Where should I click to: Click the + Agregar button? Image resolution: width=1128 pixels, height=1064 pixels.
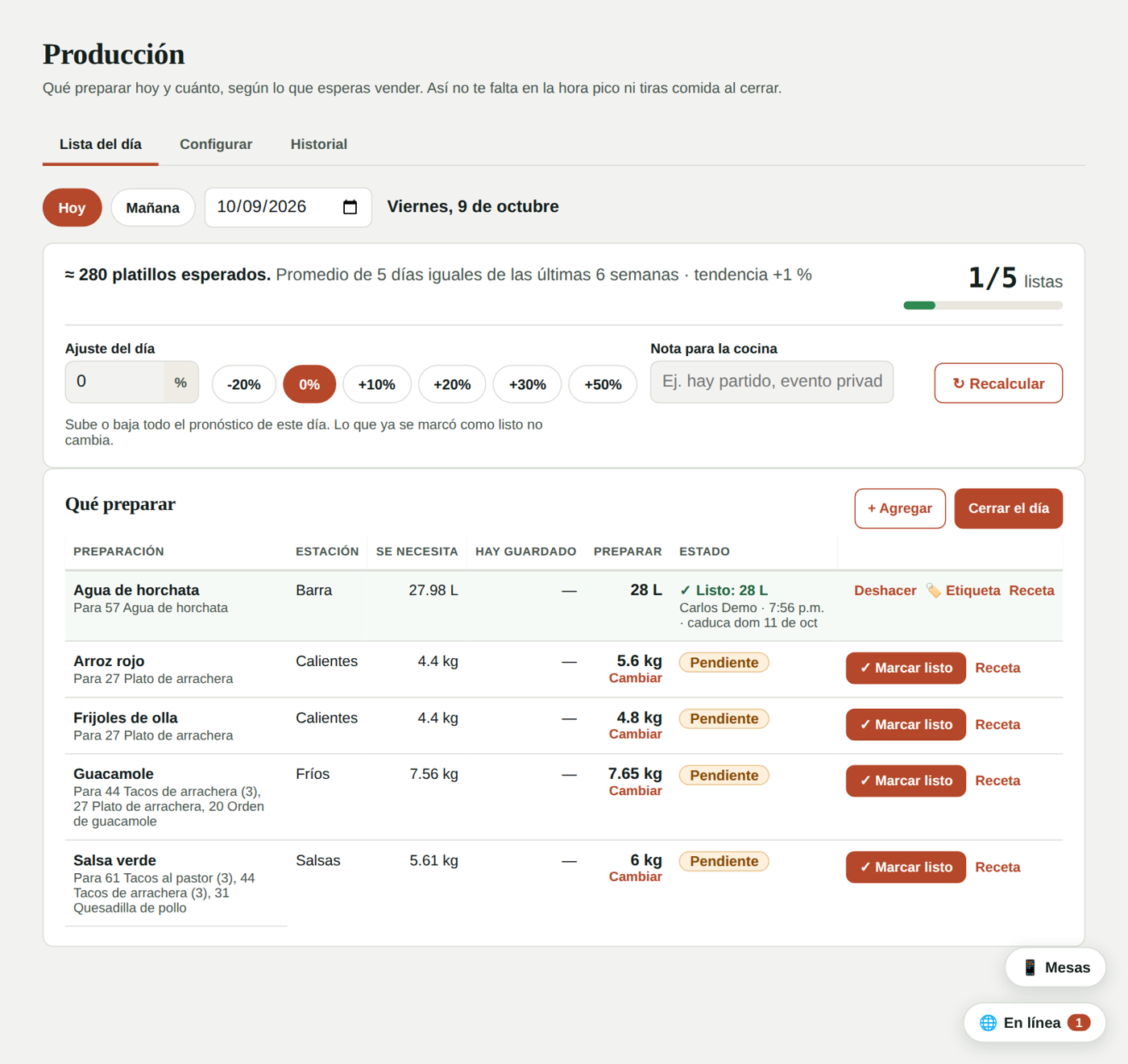[x=900, y=508]
